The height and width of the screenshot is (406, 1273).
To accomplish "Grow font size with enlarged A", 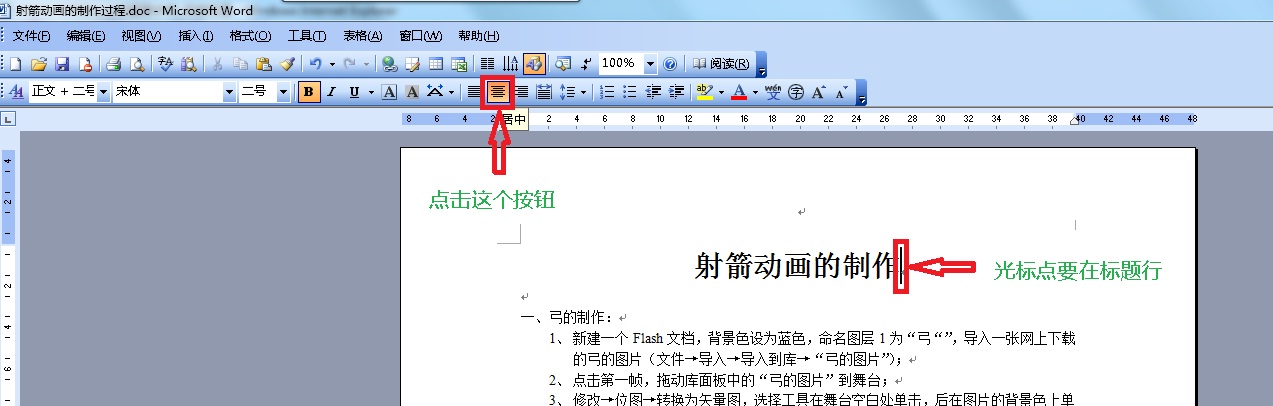I will (x=818, y=92).
